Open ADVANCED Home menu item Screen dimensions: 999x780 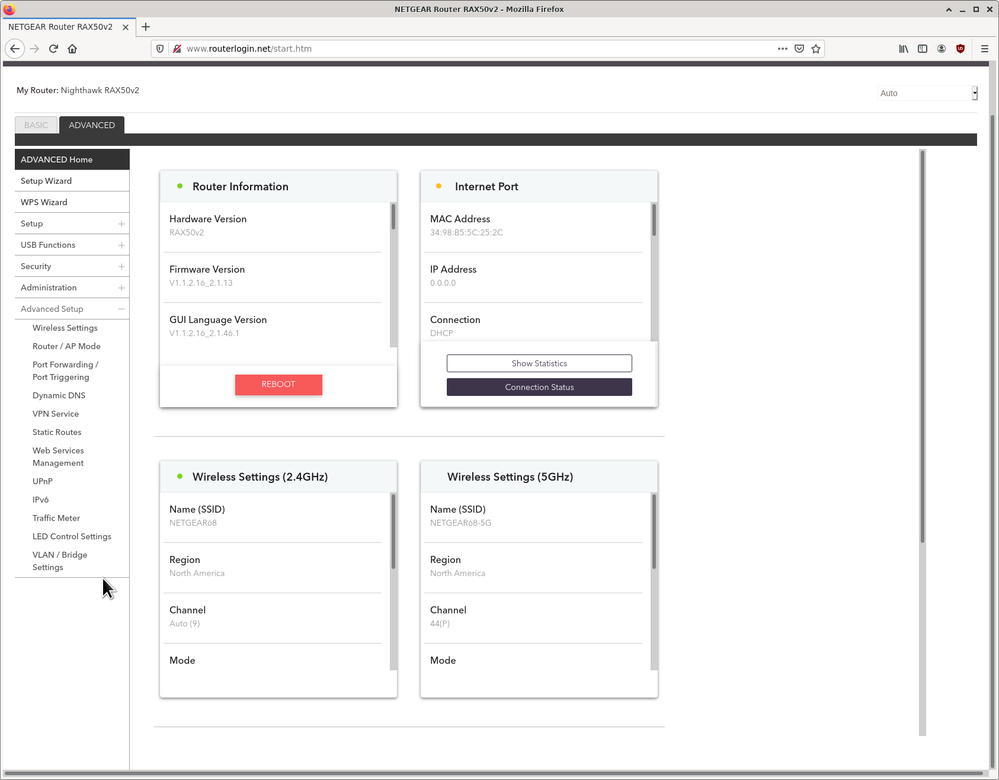72,159
